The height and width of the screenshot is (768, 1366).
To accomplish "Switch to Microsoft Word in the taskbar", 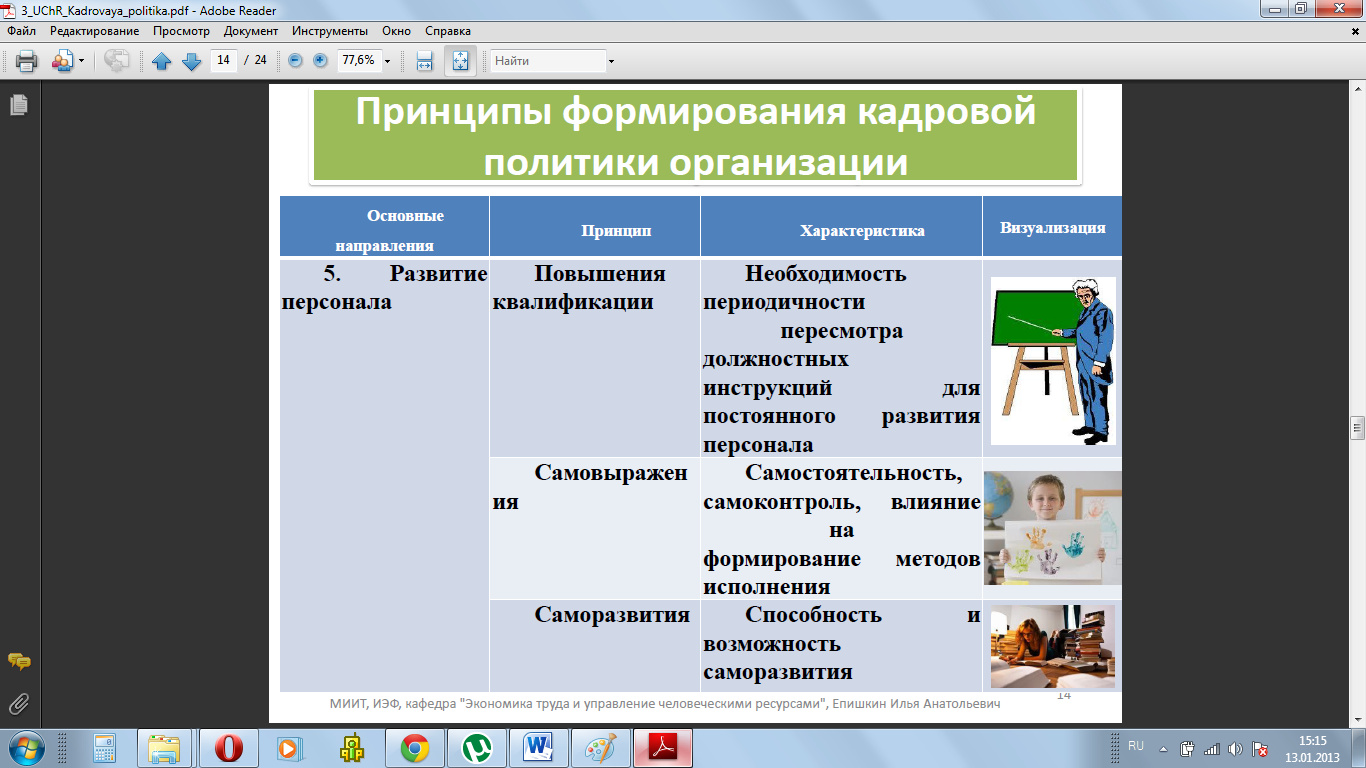I will [x=538, y=747].
